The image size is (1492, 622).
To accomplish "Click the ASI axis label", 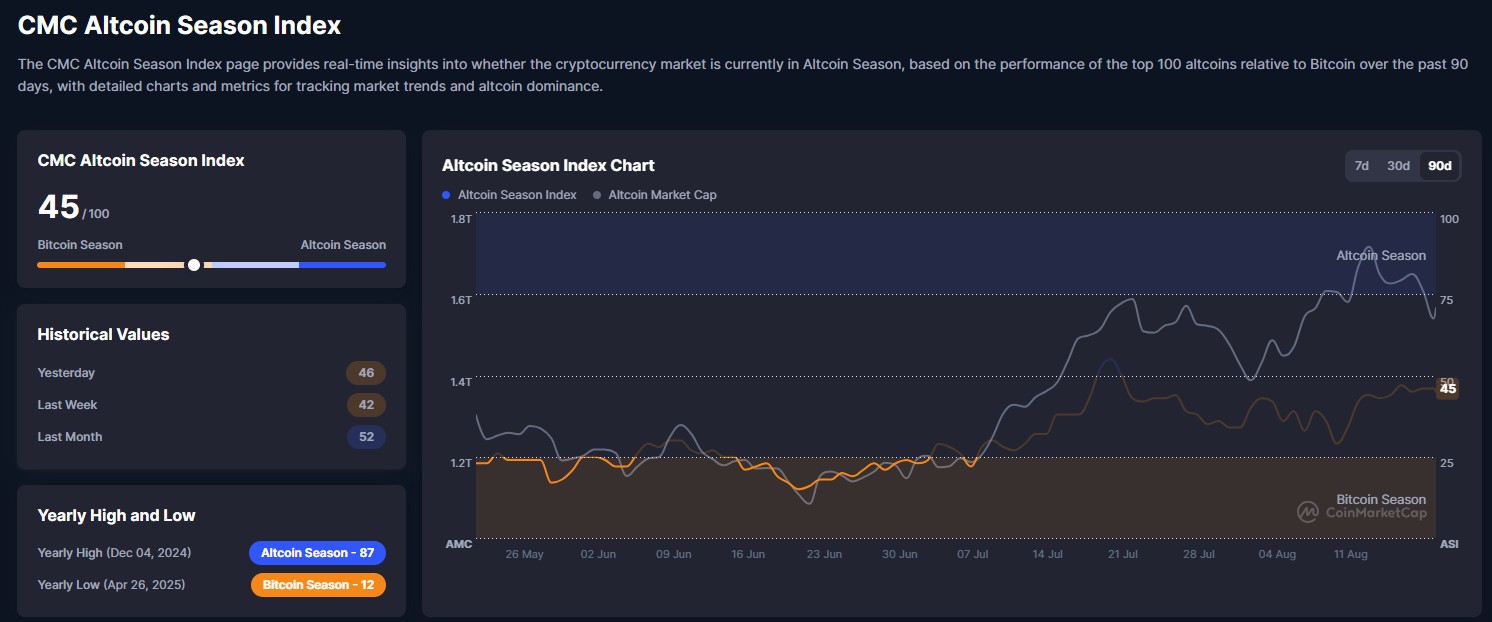I will (x=1450, y=544).
